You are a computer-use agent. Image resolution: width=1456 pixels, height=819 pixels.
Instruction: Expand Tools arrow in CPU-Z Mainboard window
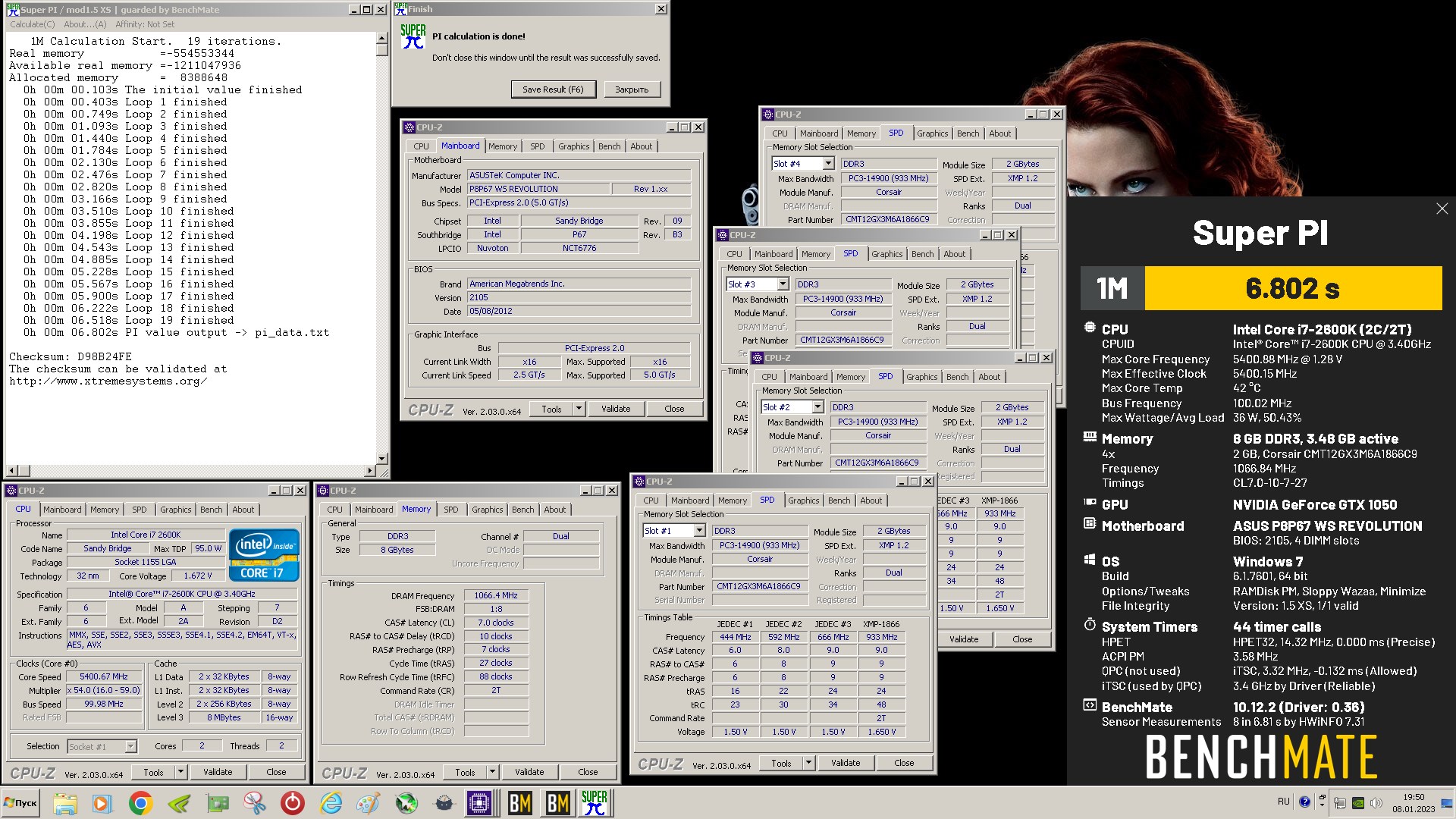(x=579, y=409)
